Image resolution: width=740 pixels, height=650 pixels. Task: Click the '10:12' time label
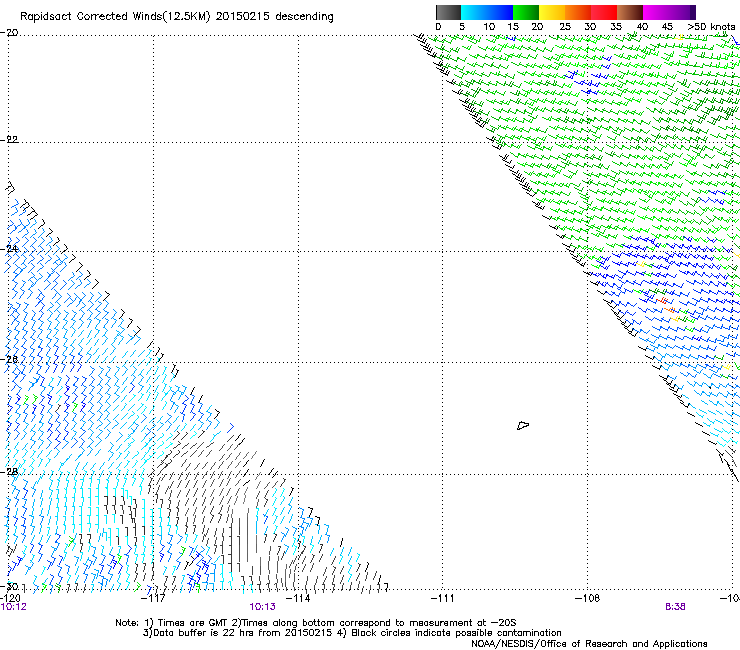(x=14, y=607)
